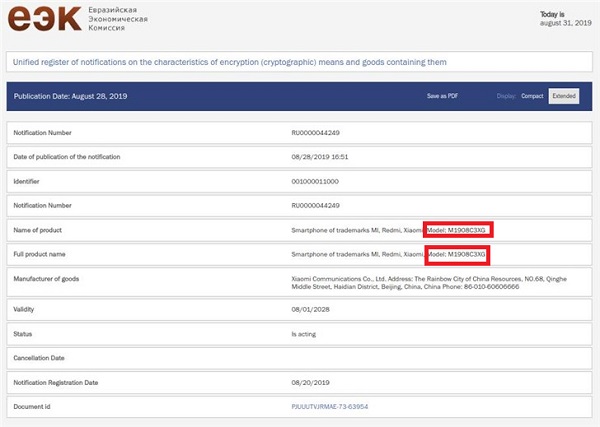Click the Name of product label
This screenshot has width=600, height=427.
click(x=38, y=230)
